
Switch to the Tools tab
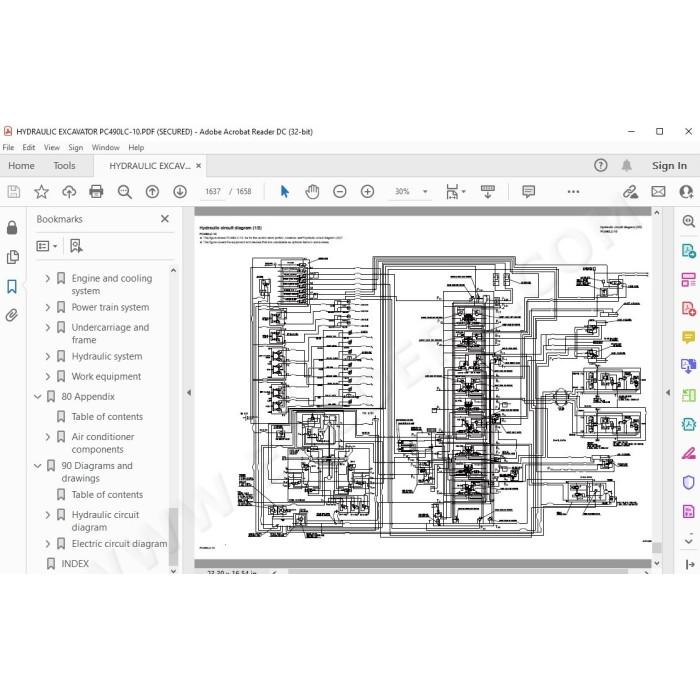coord(64,166)
